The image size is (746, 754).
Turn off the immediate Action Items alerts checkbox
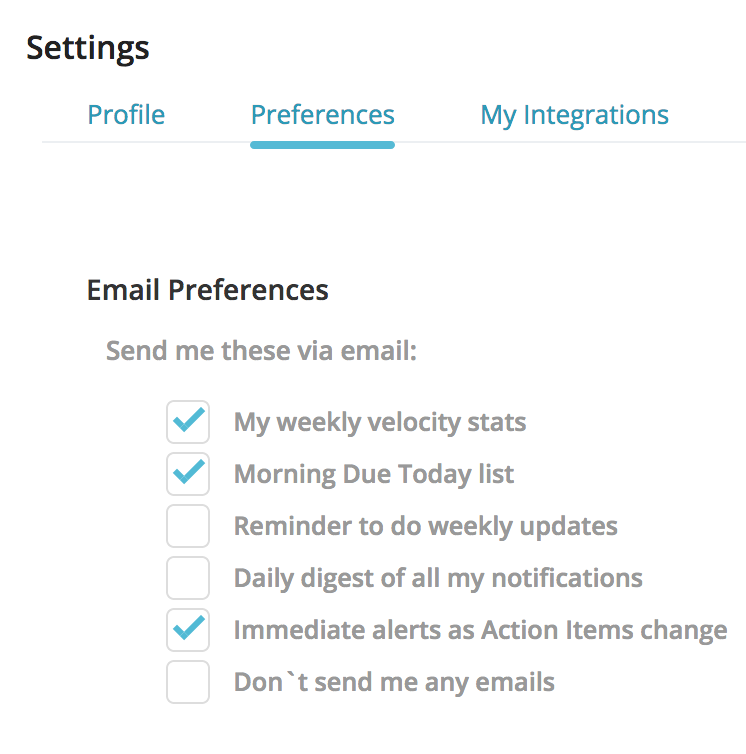pyautogui.click(x=188, y=630)
